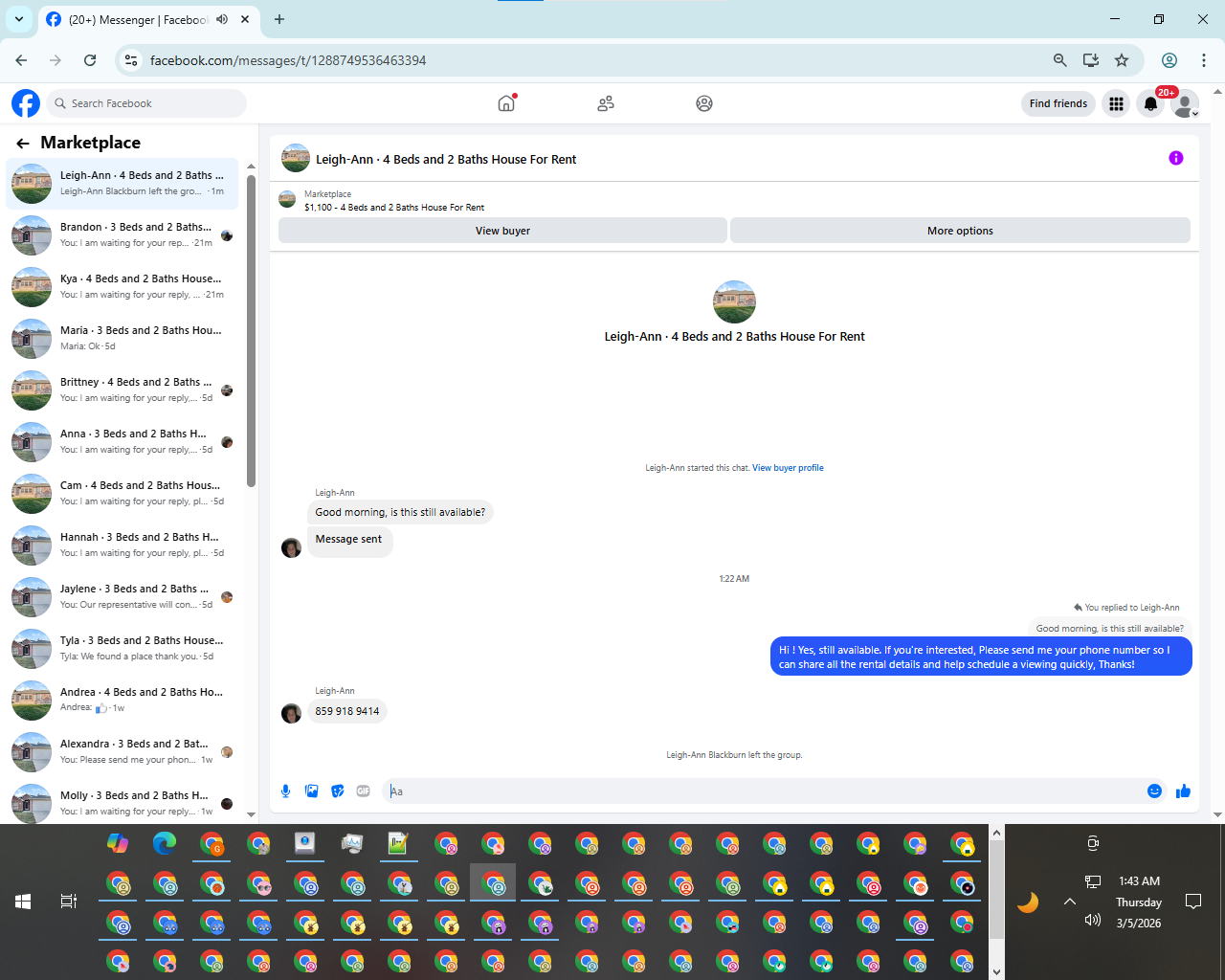Open the volume control in system tray

tap(1093, 921)
